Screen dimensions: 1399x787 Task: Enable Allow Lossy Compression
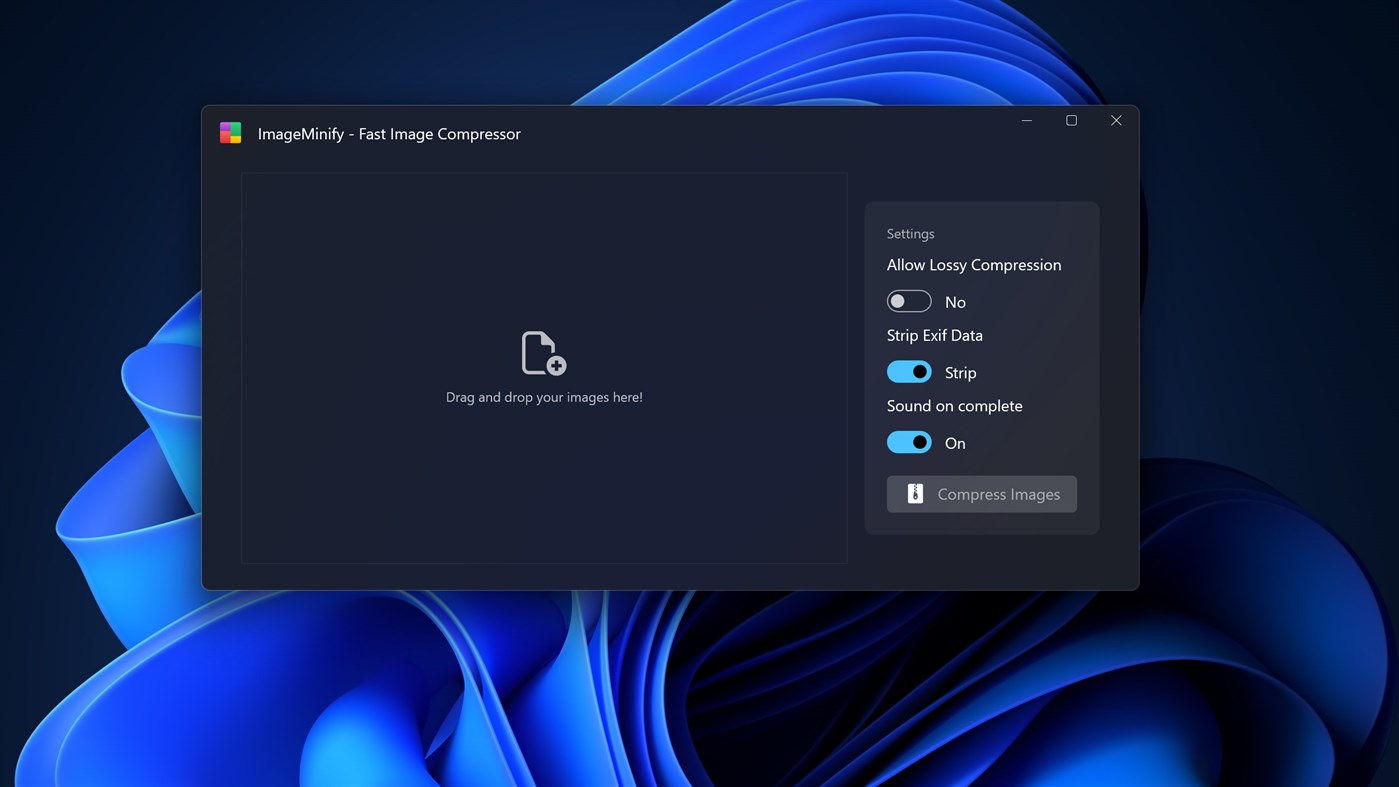tap(909, 300)
